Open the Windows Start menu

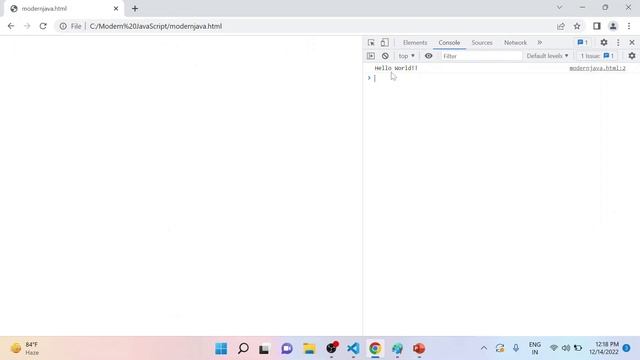click(x=221, y=349)
